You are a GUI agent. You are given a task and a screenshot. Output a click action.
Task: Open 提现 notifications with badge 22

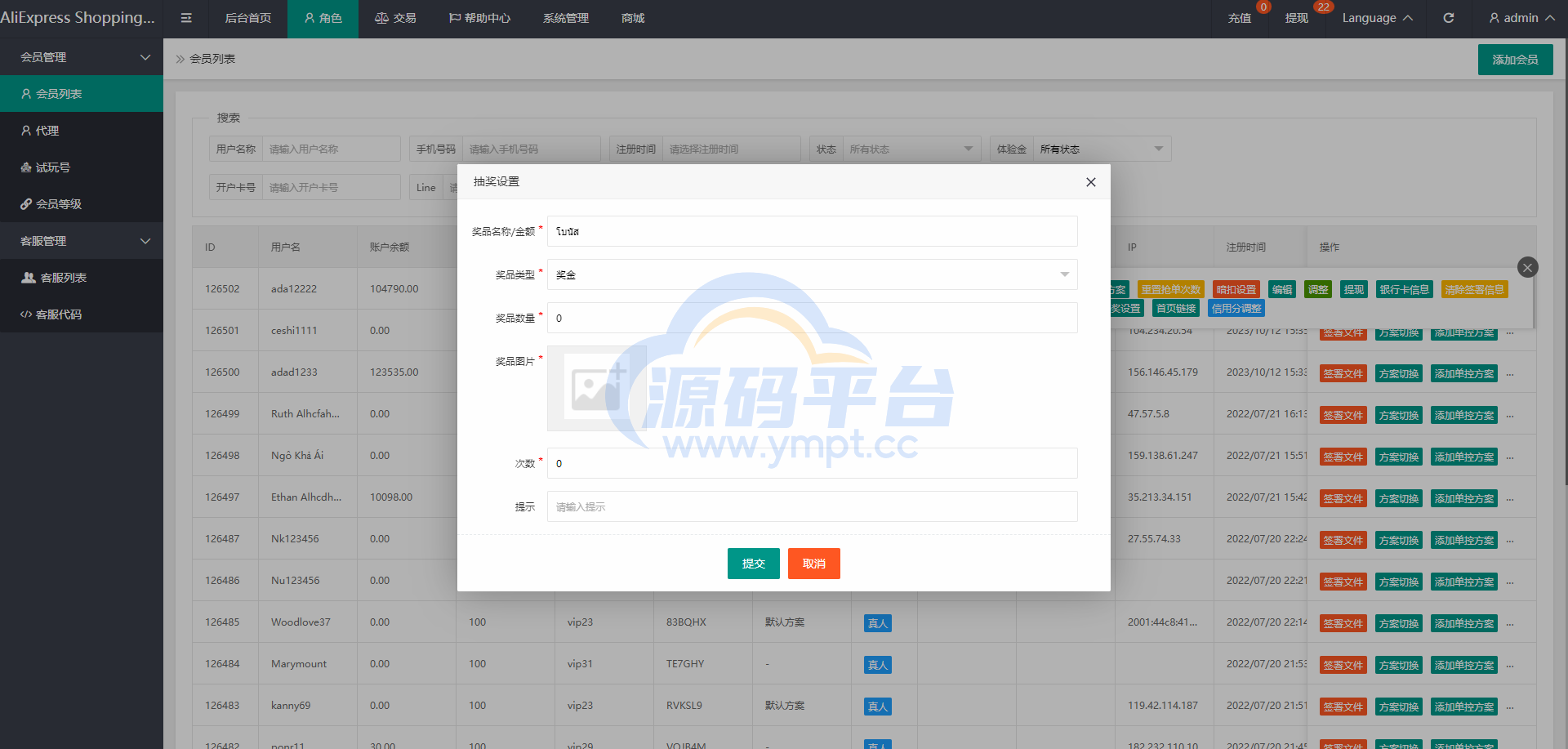[x=1297, y=18]
